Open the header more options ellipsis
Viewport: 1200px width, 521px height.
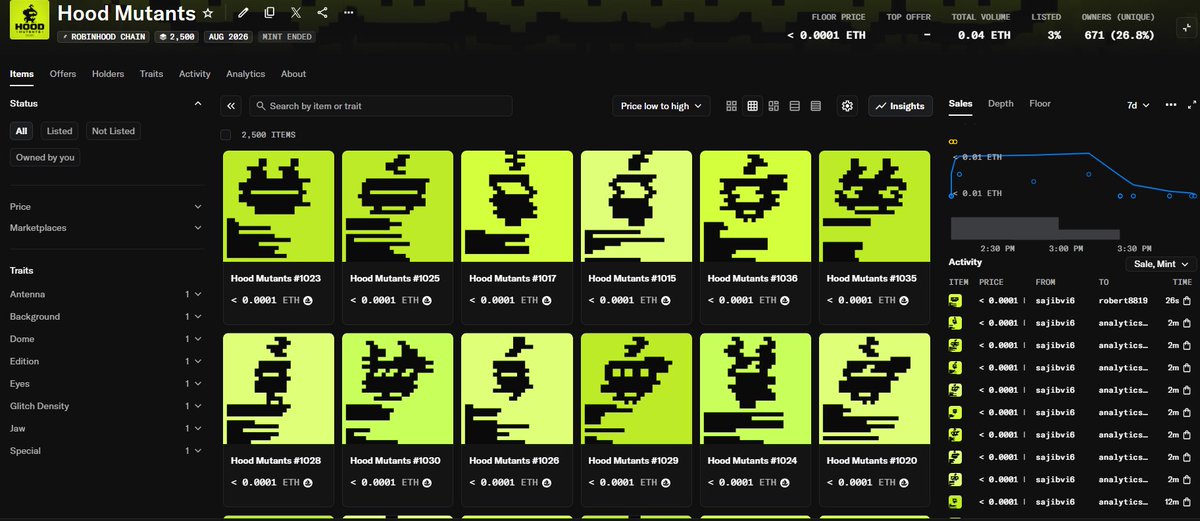pyautogui.click(x=348, y=13)
